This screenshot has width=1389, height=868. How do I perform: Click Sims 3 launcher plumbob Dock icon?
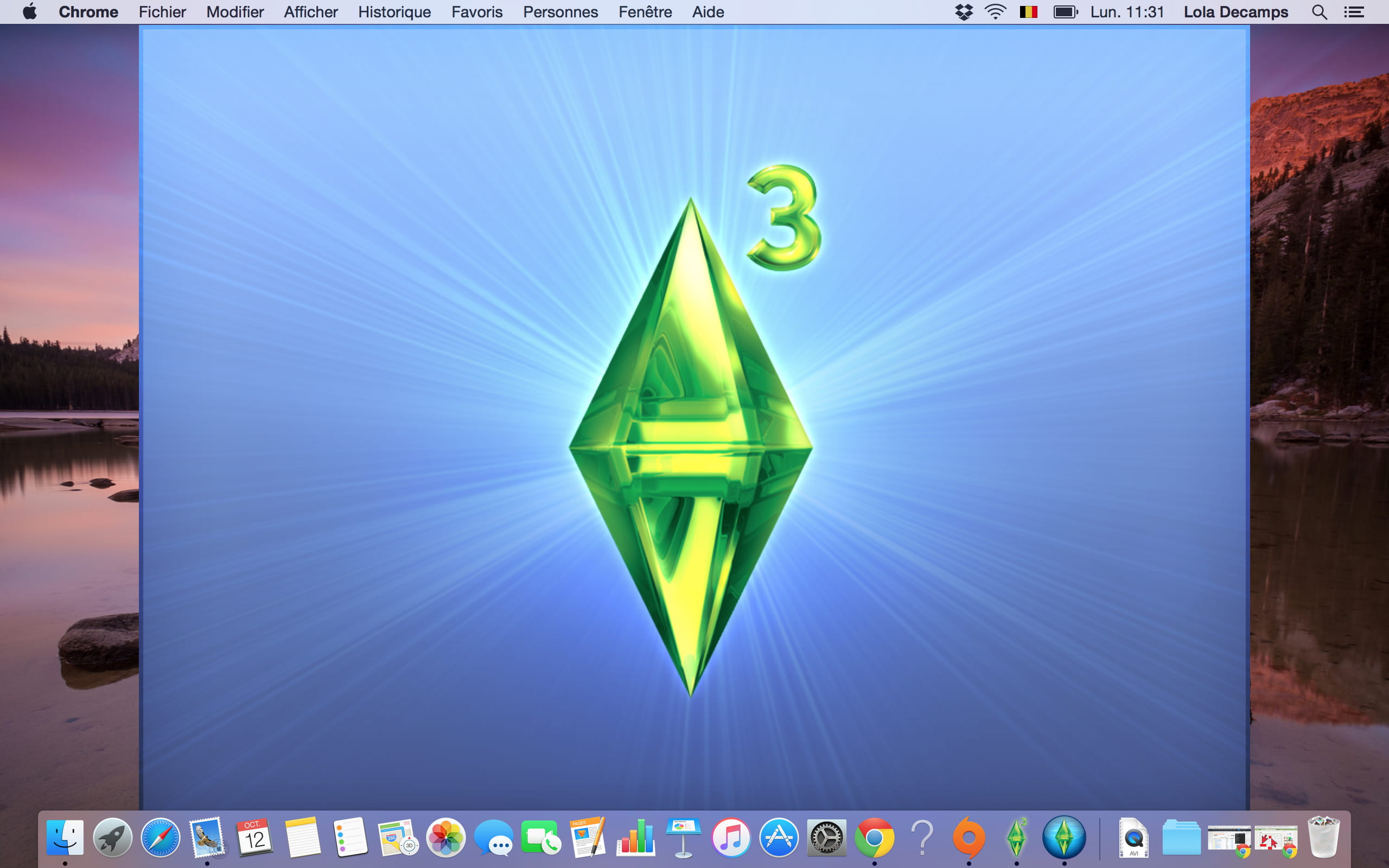(1016, 838)
